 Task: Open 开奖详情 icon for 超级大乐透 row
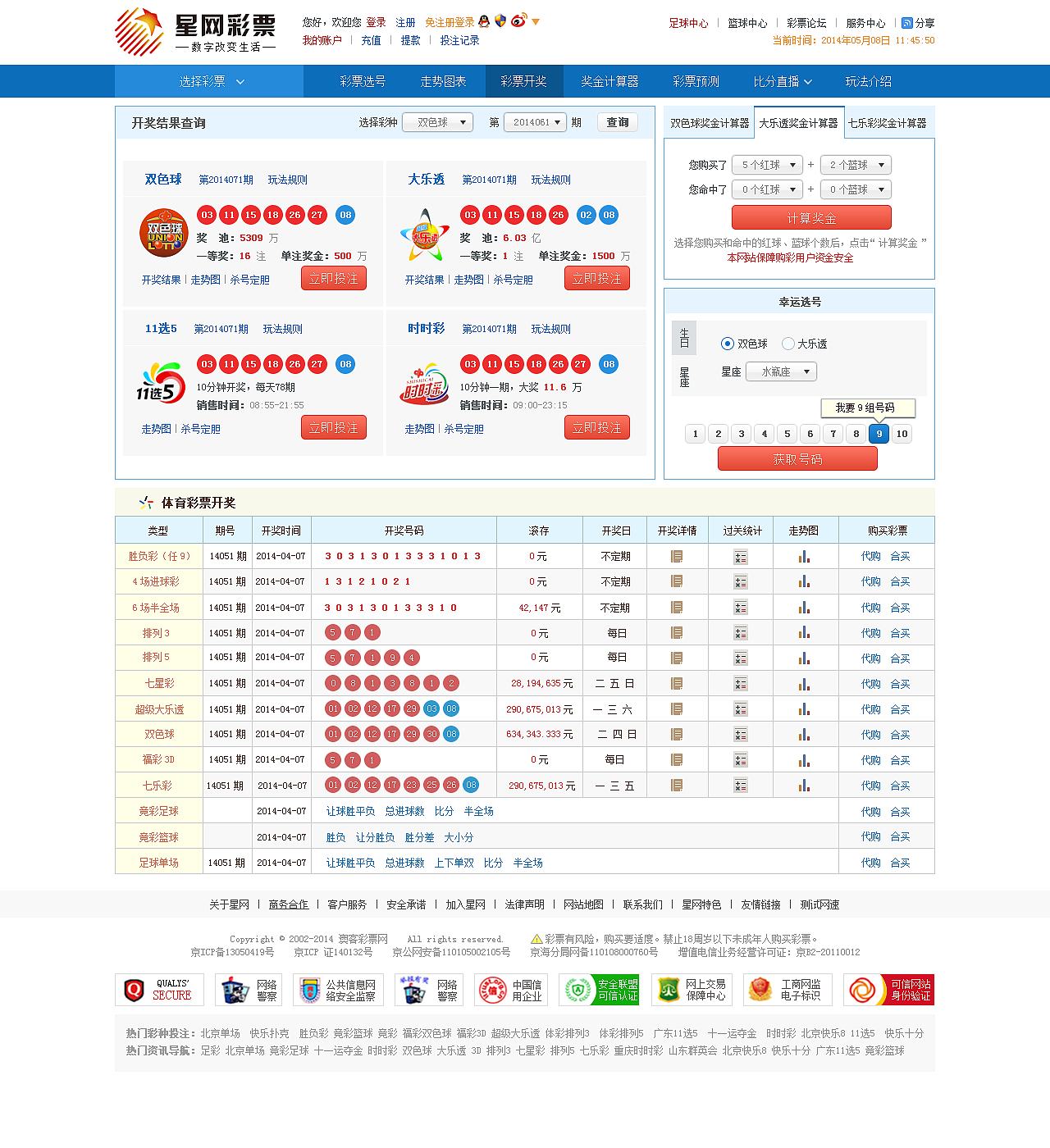[x=677, y=709]
